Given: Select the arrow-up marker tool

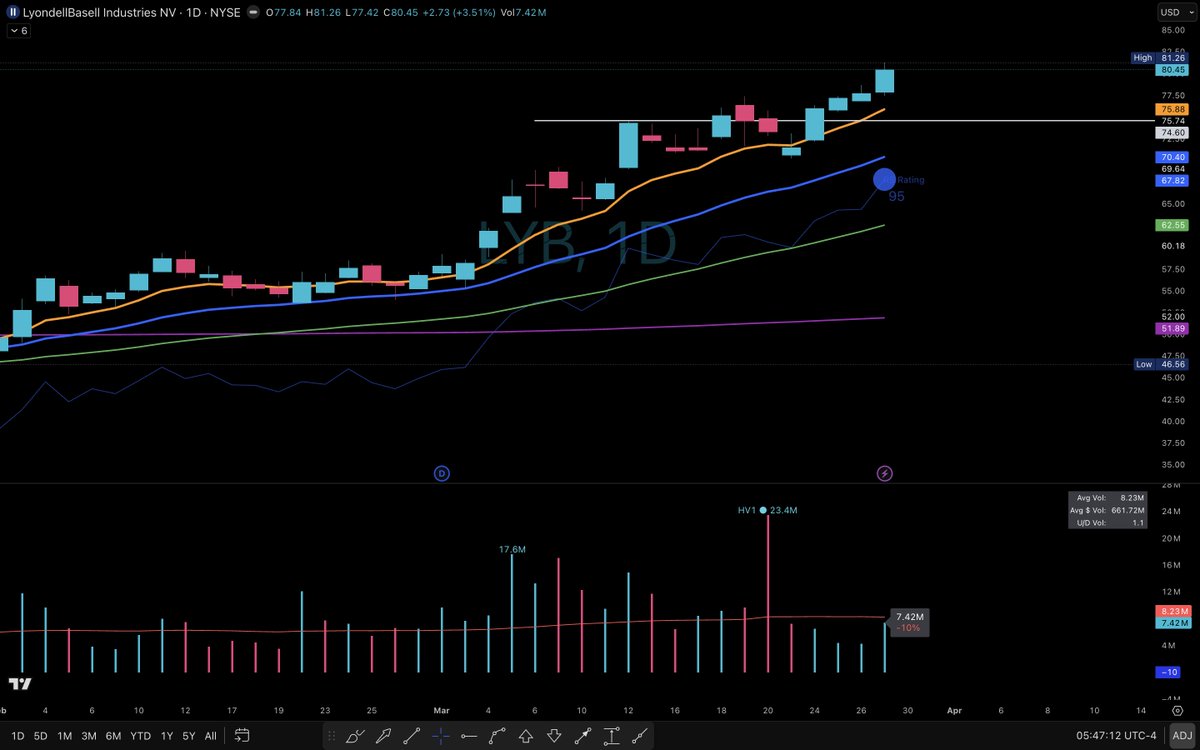Looking at the screenshot, I should 525,736.
